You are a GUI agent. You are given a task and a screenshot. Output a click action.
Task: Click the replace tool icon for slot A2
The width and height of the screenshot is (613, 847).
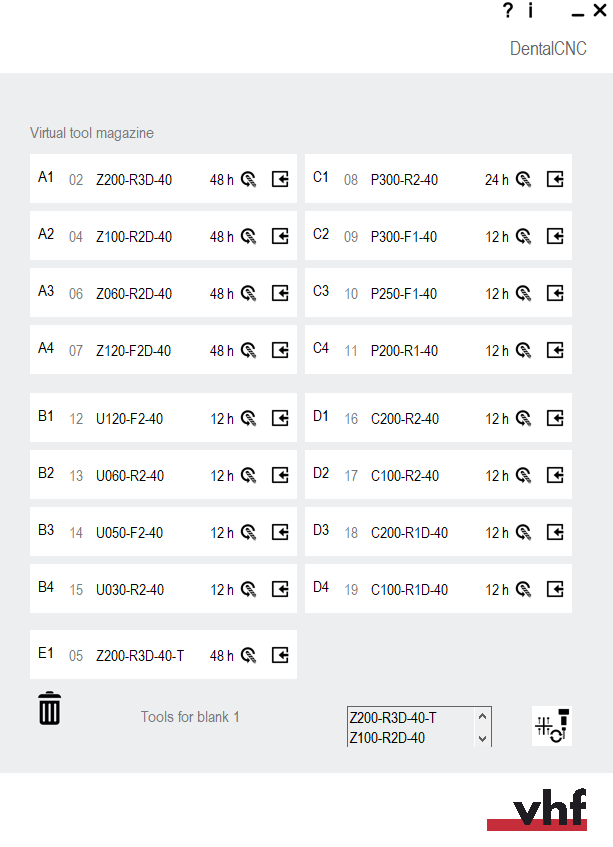tap(280, 236)
